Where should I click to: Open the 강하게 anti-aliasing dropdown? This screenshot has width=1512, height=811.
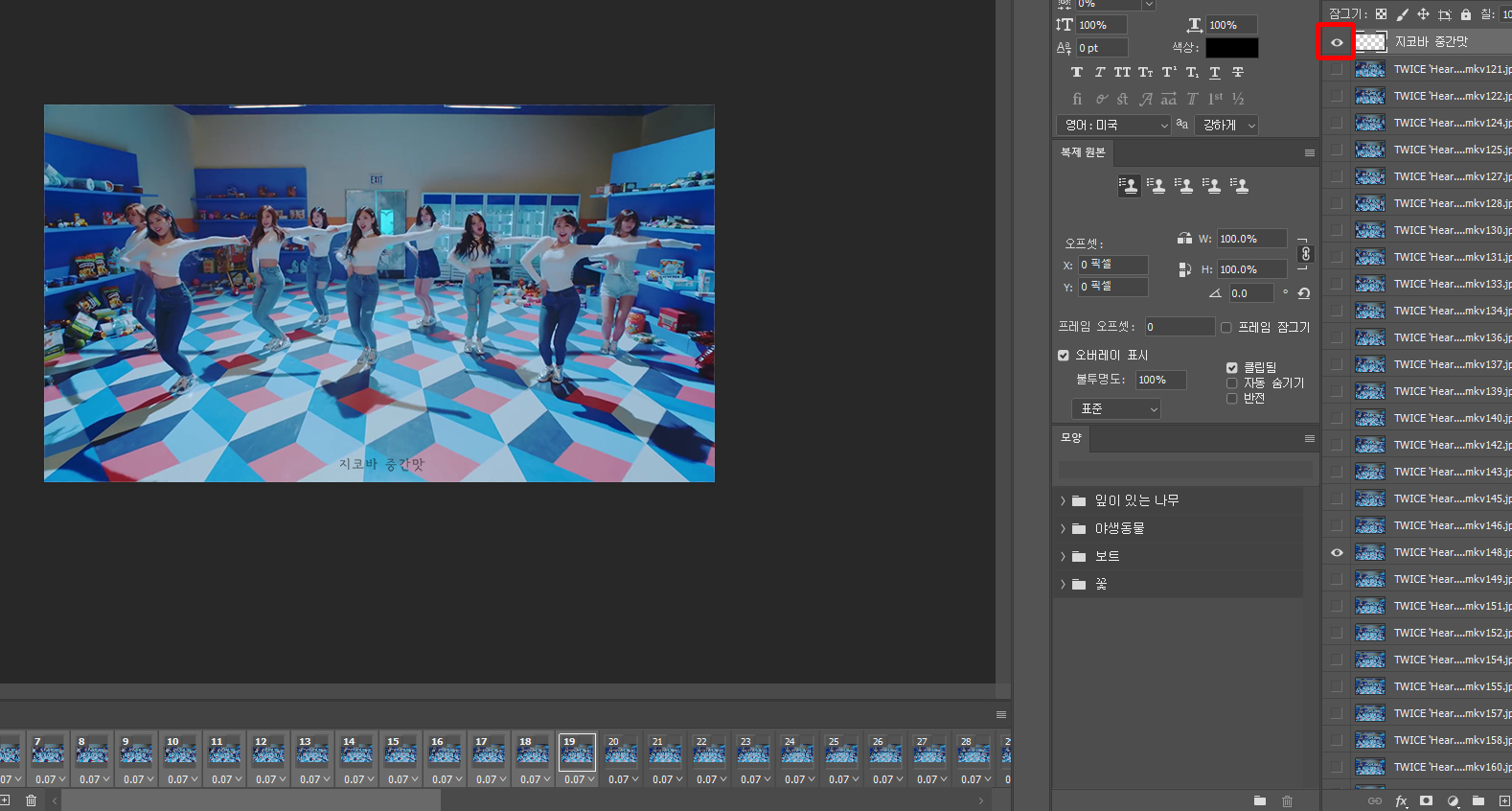coord(1226,125)
